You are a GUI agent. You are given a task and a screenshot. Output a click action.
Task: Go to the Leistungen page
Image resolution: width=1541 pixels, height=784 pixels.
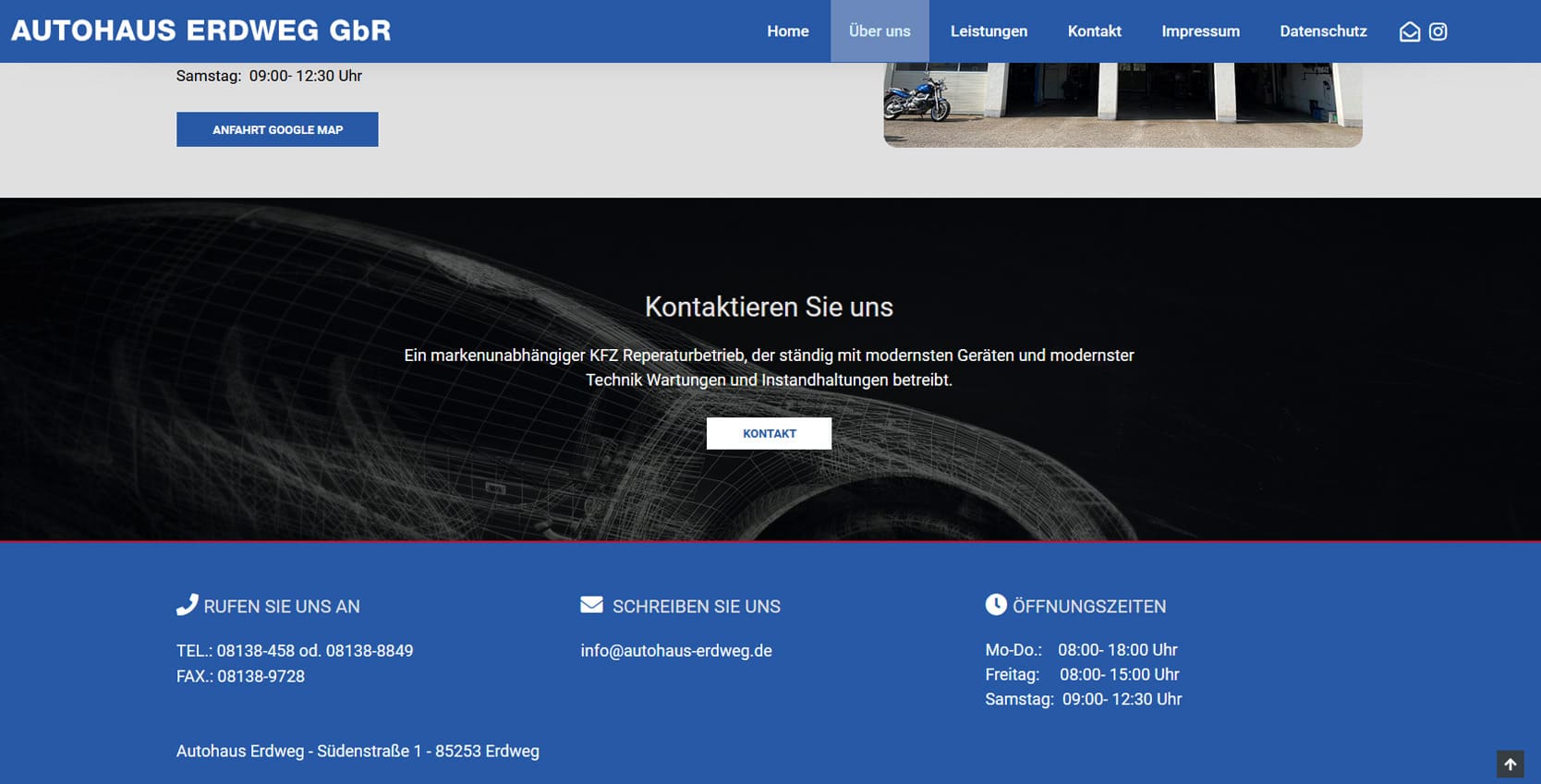click(989, 31)
